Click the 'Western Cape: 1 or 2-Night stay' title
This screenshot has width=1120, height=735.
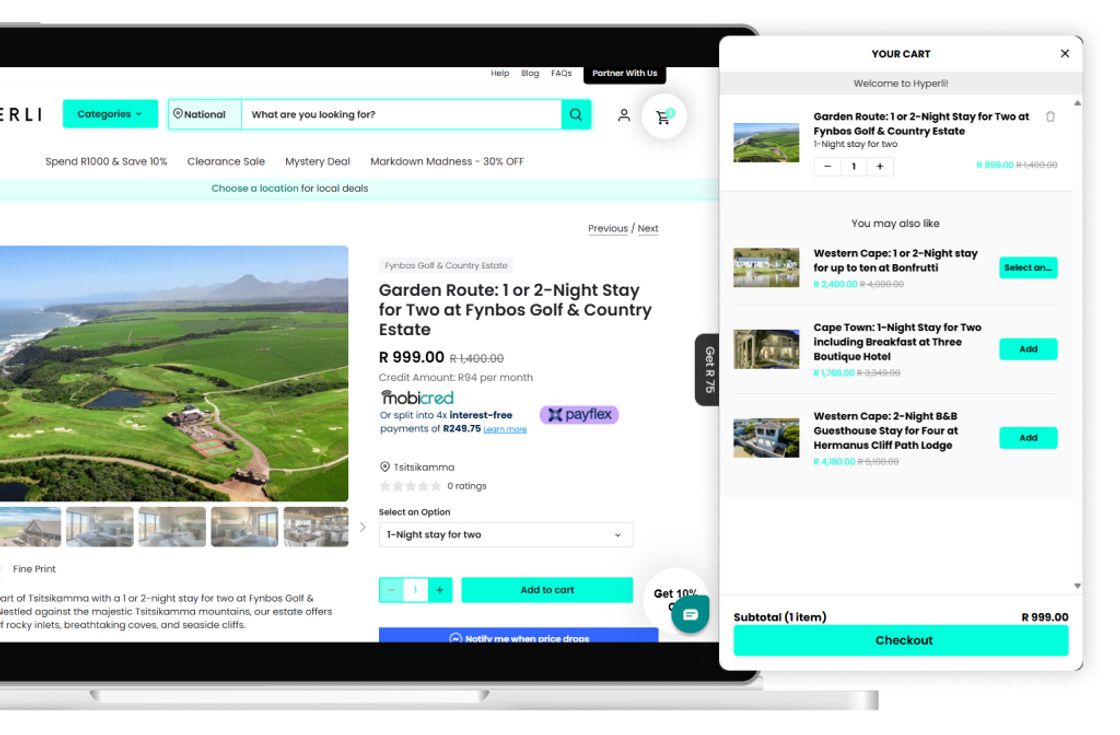(896, 261)
